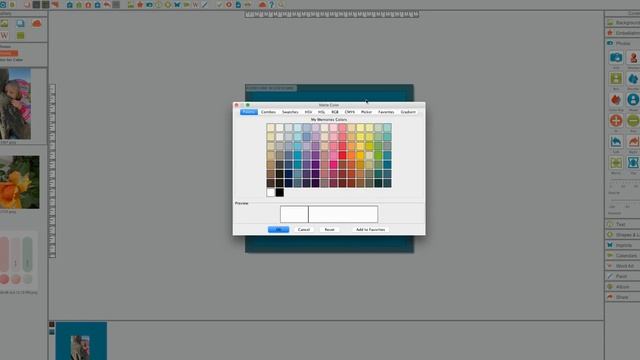Click the green square crop icon
This screenshot has width=640, height=360.
[x=616, y=78]
